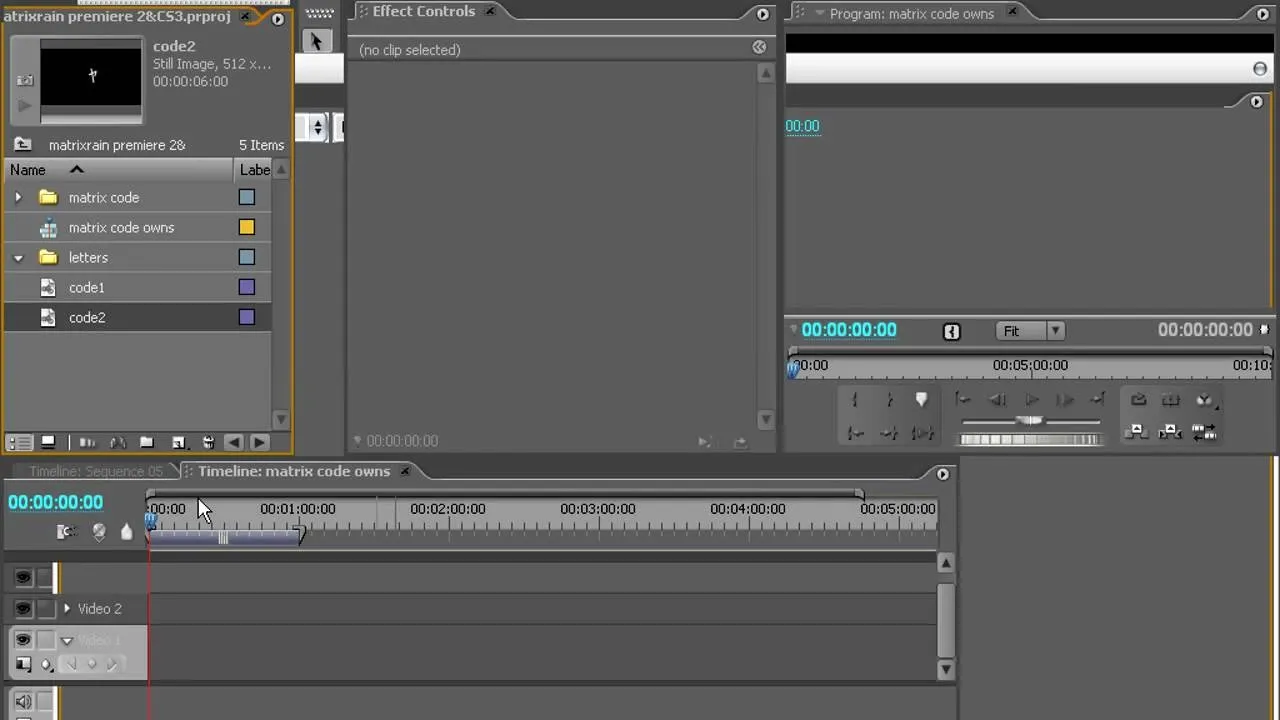Create a new bin in project panel
Viewport: 1280px width, 720px height.
point(146,442)
